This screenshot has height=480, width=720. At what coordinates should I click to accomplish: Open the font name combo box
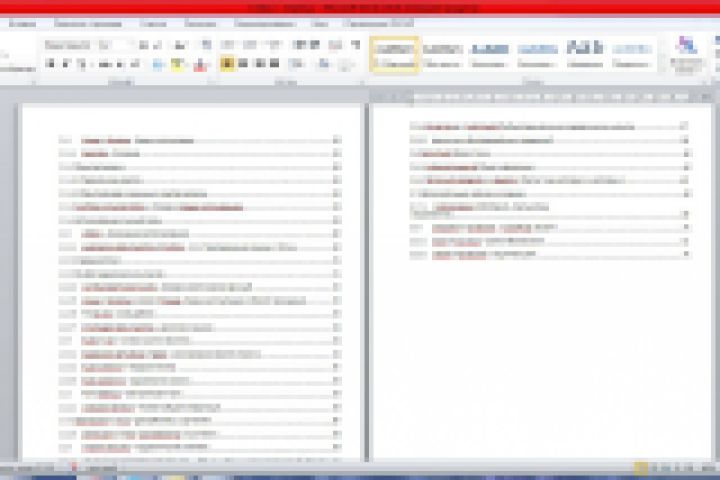[68, 45]
